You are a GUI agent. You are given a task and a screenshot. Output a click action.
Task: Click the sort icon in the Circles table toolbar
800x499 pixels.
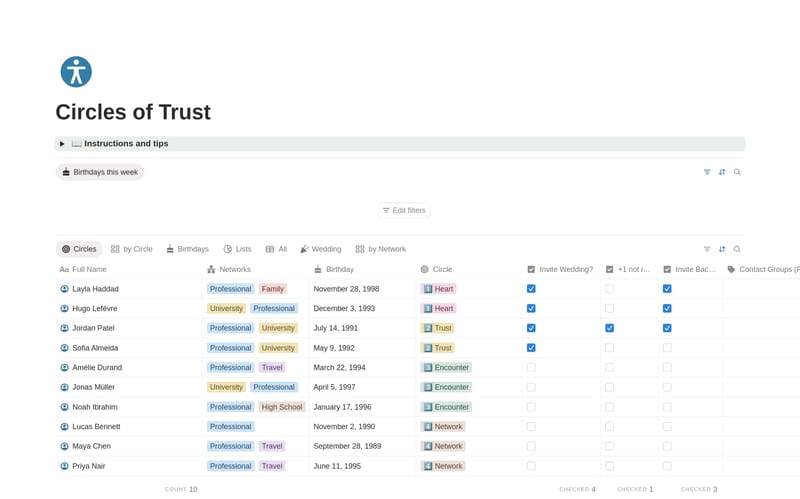click(x=722, y=249)
